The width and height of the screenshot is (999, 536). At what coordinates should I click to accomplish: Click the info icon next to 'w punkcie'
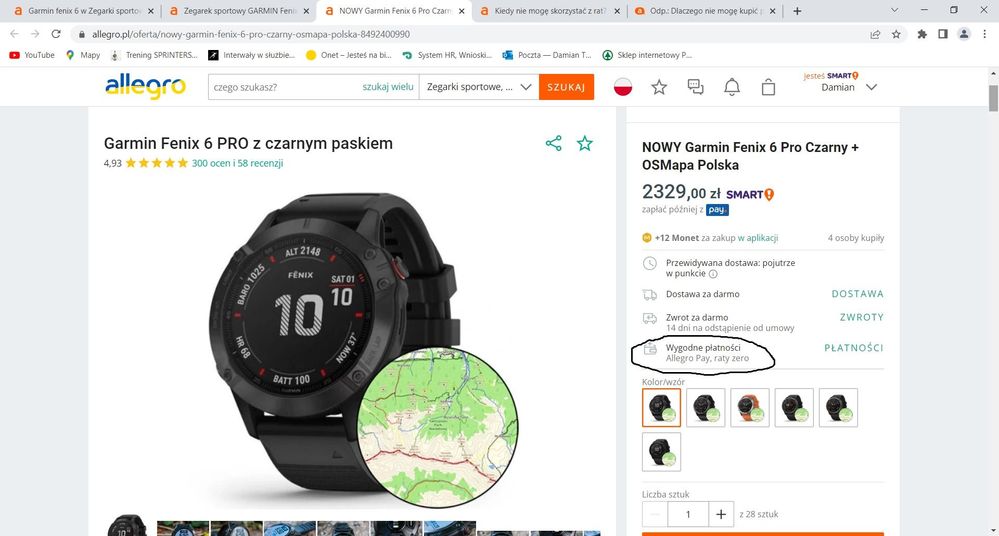713,274
